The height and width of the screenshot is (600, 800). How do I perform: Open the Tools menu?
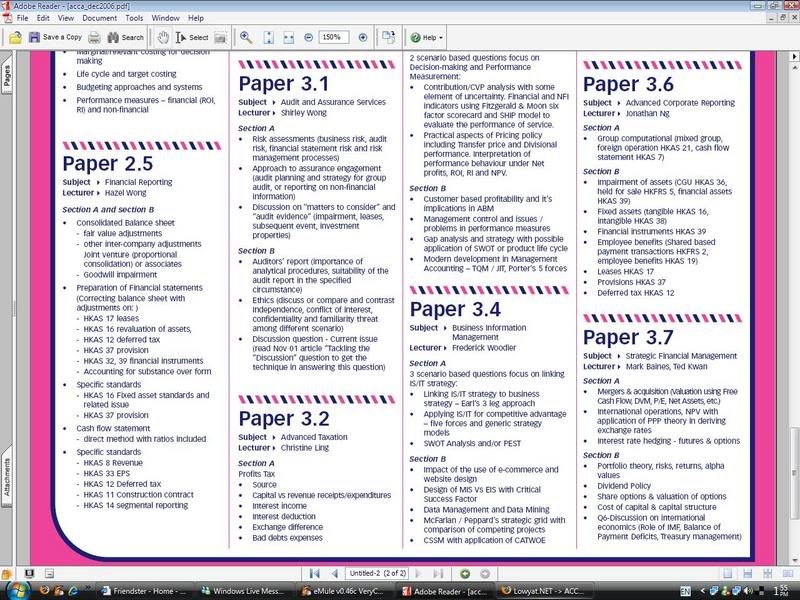pyautogui.click(x=134, y=18)
